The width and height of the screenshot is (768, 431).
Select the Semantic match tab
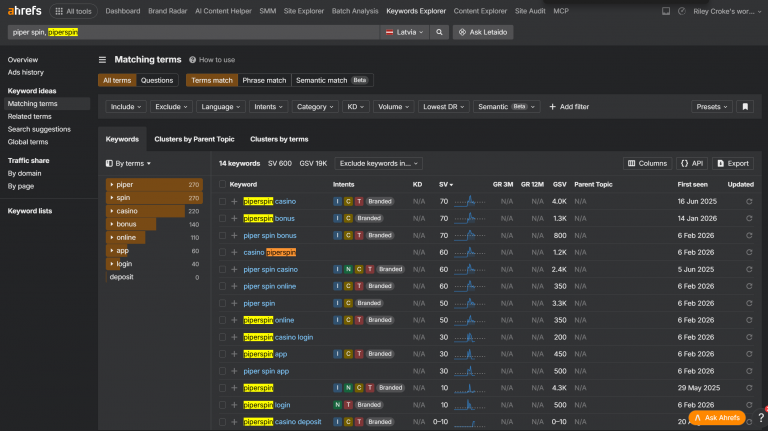click(332, 80)
